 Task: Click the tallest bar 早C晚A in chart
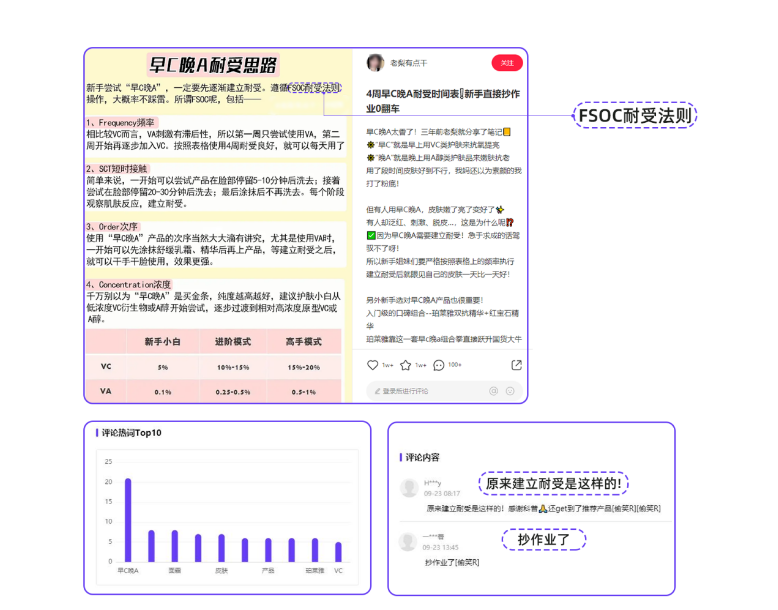pos(128,520)
